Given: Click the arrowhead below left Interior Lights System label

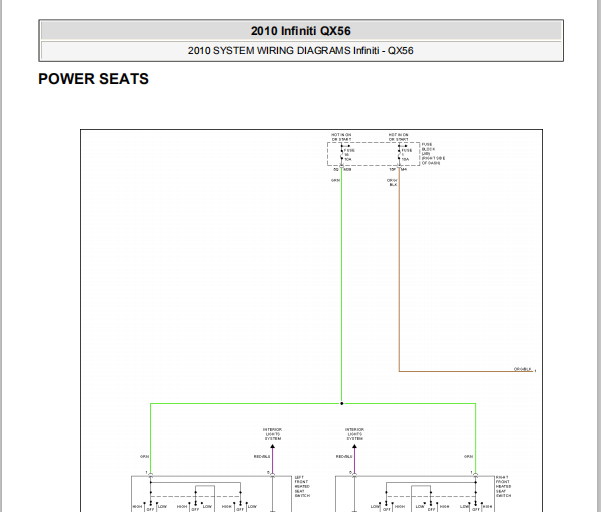Looking at the screenshot, I should point(273,446).
